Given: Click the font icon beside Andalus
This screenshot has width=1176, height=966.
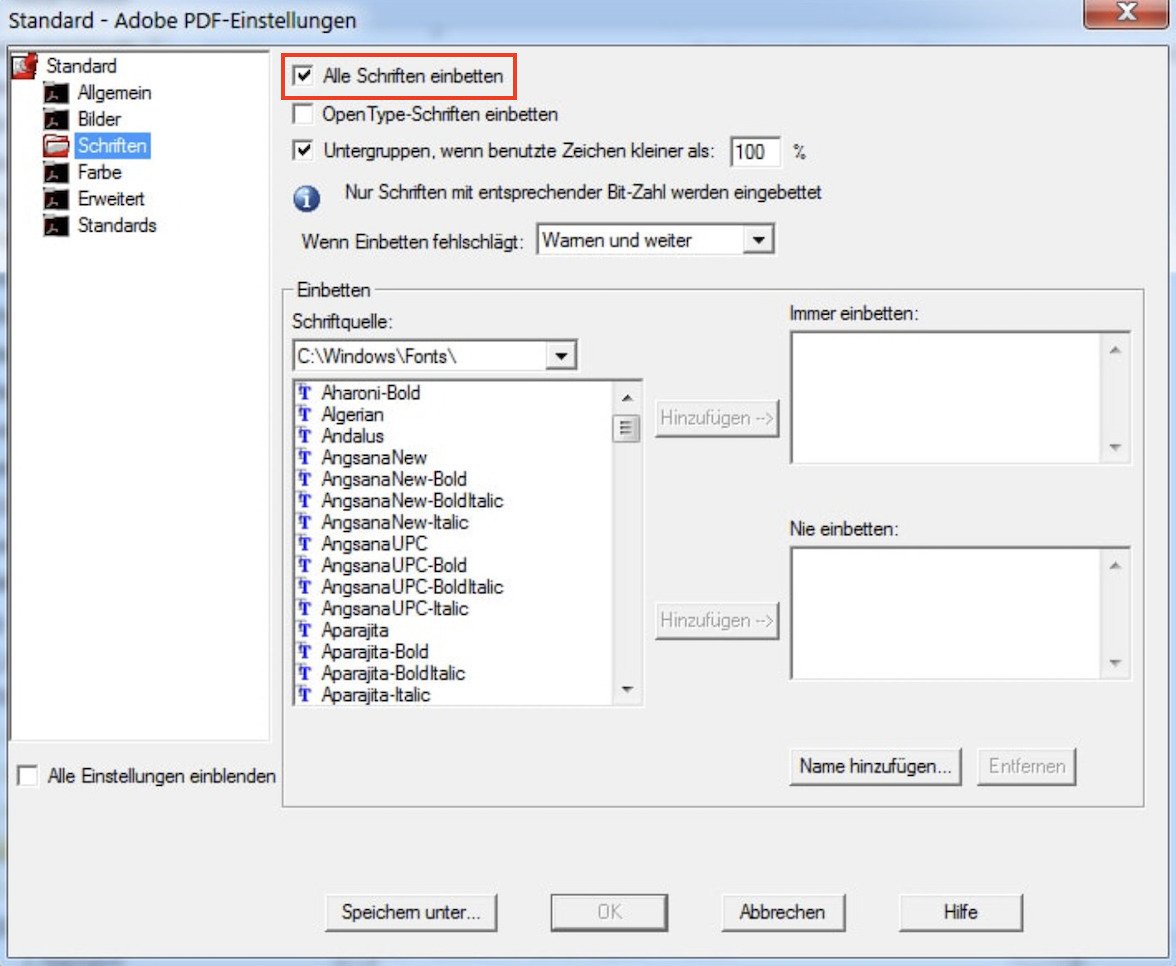Looking at the screenshot, I should [304, 436].
